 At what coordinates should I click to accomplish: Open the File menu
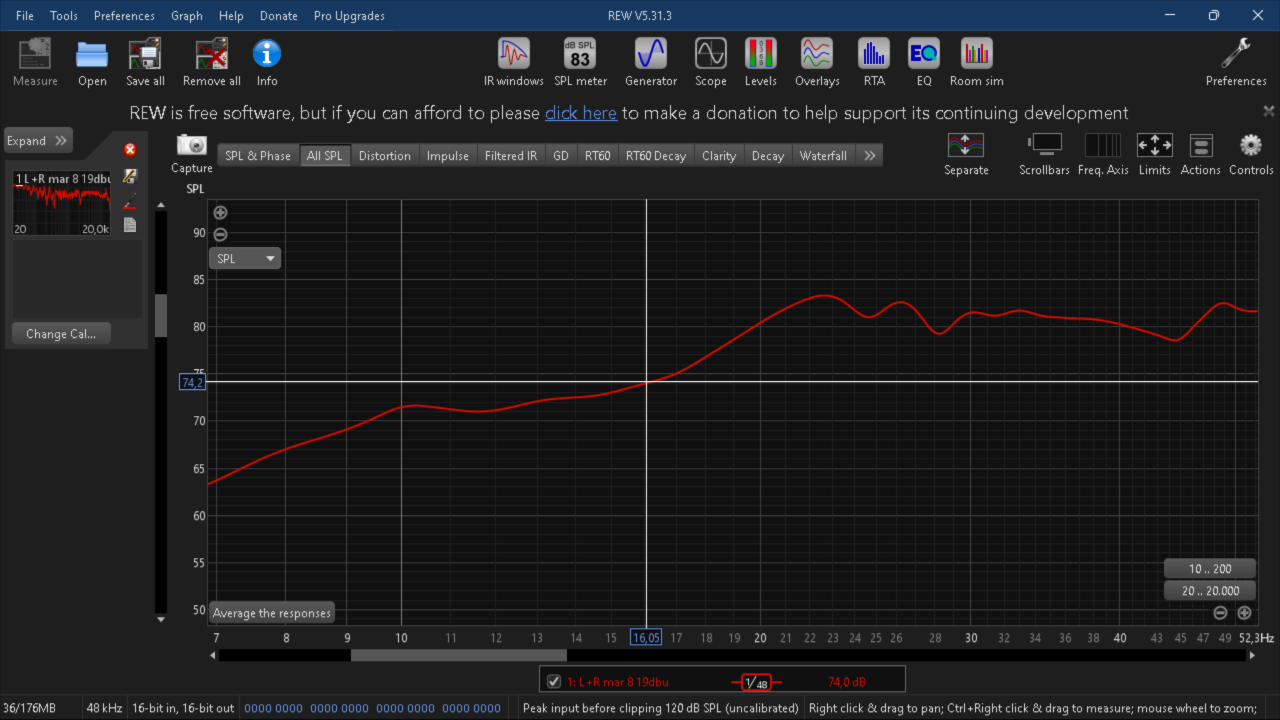(25, 15)
